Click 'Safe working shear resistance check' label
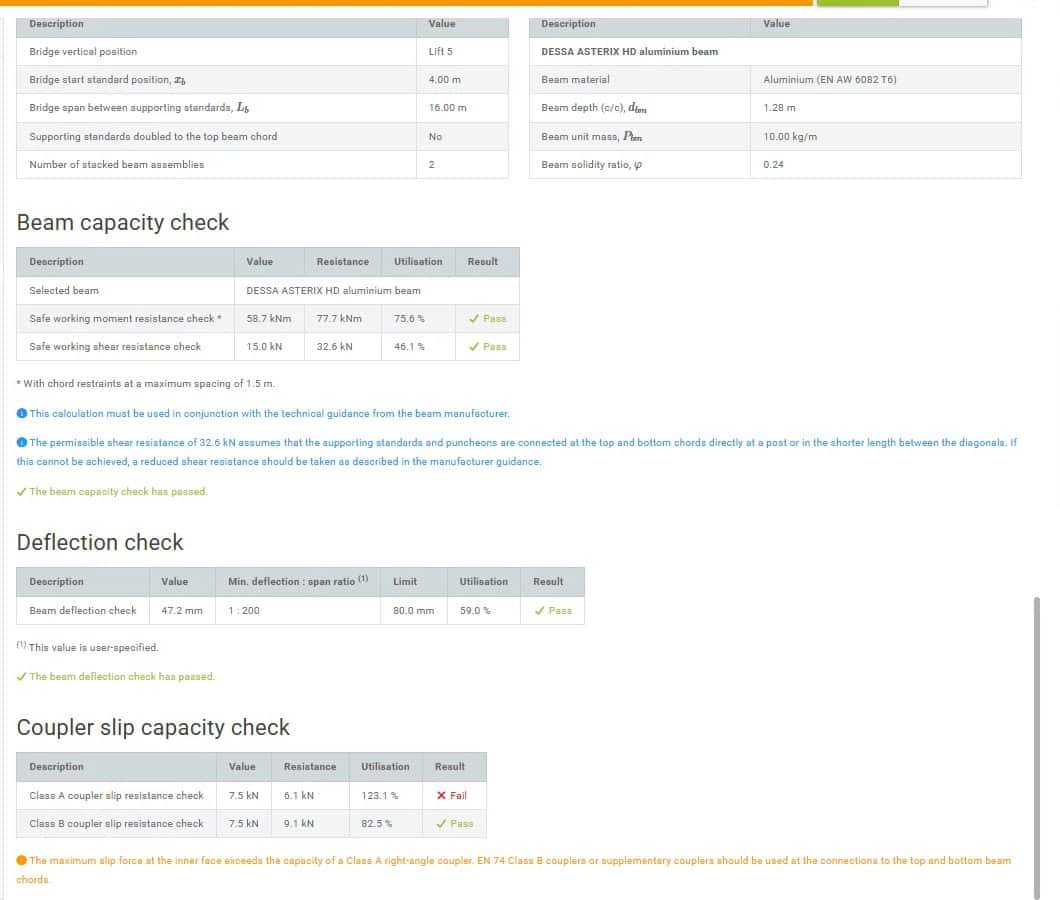 pos(115,346)
